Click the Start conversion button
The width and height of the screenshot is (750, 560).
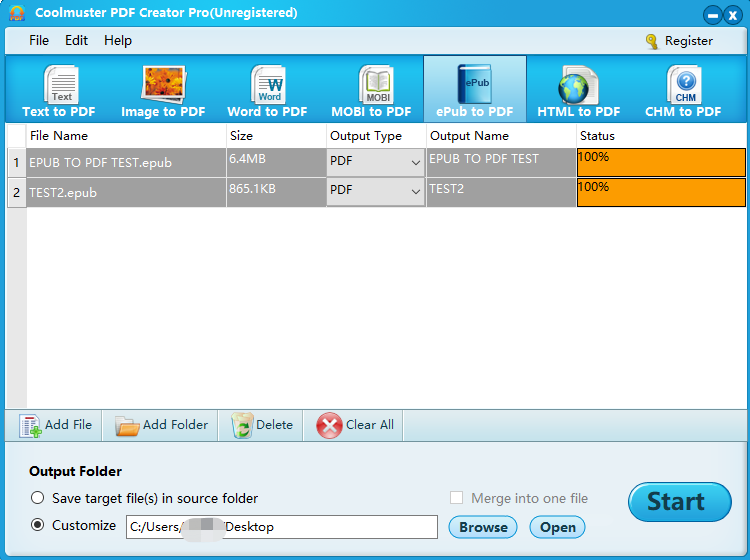(x=680, y=502)
